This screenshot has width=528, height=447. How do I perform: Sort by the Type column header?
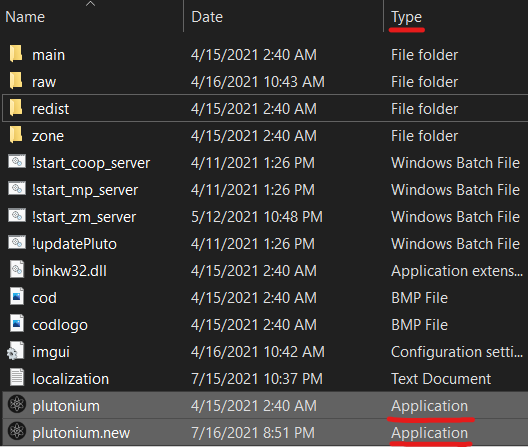pyautogui.click(x=406, y=18)
